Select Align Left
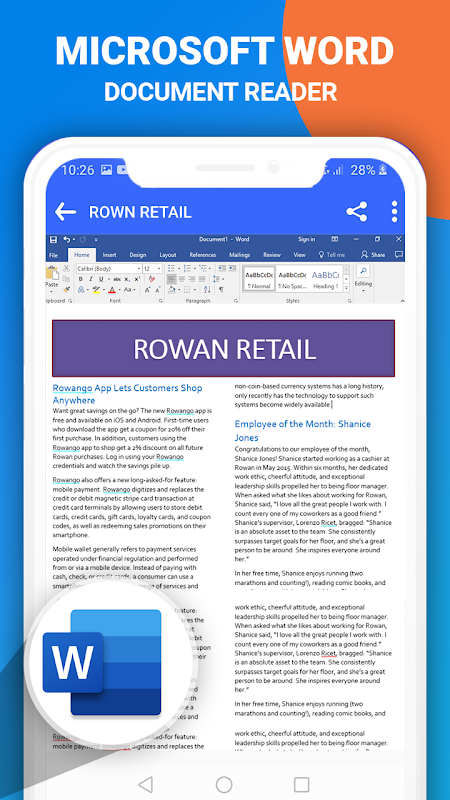The image size is (450, 800). [x=171, y=279]
